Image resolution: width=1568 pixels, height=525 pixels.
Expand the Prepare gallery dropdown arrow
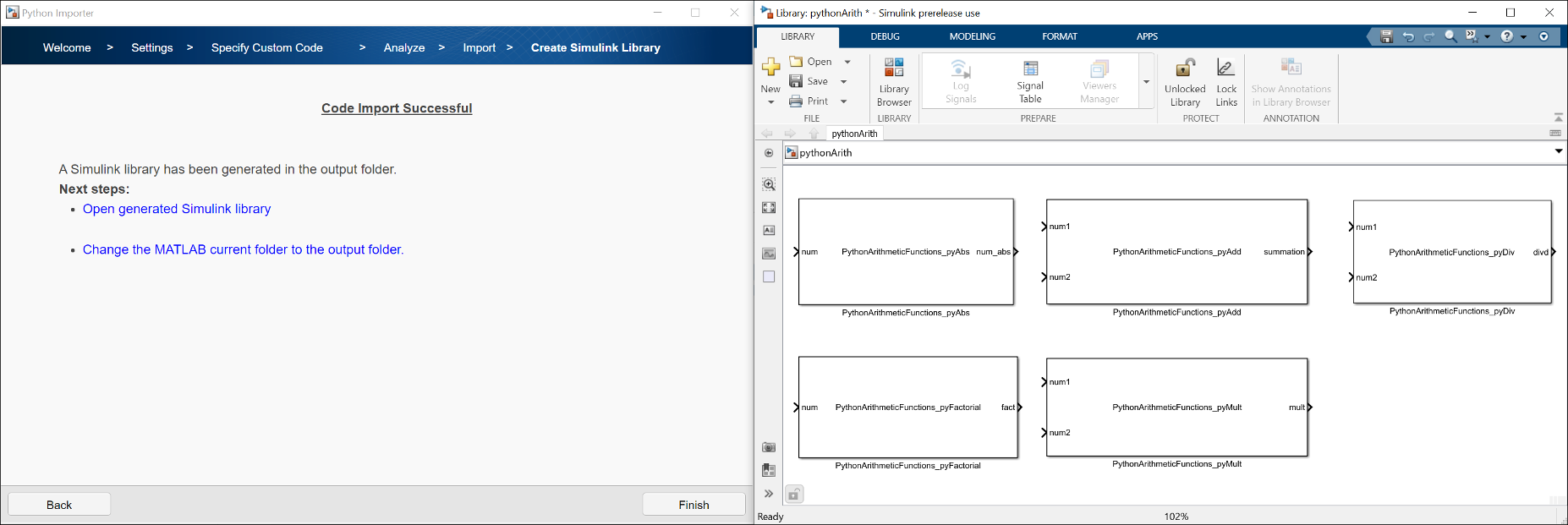coord(1146,82)
